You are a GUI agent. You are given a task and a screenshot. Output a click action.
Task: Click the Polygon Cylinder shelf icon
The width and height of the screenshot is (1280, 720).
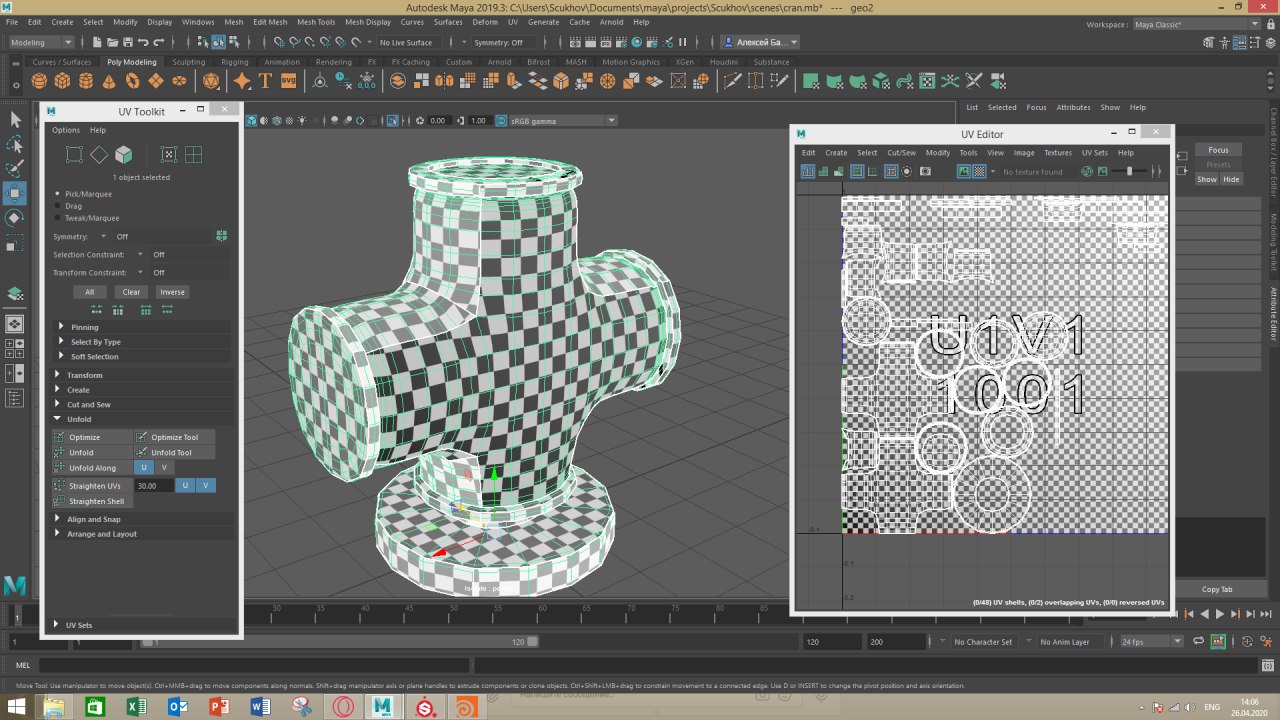(86, 81)
